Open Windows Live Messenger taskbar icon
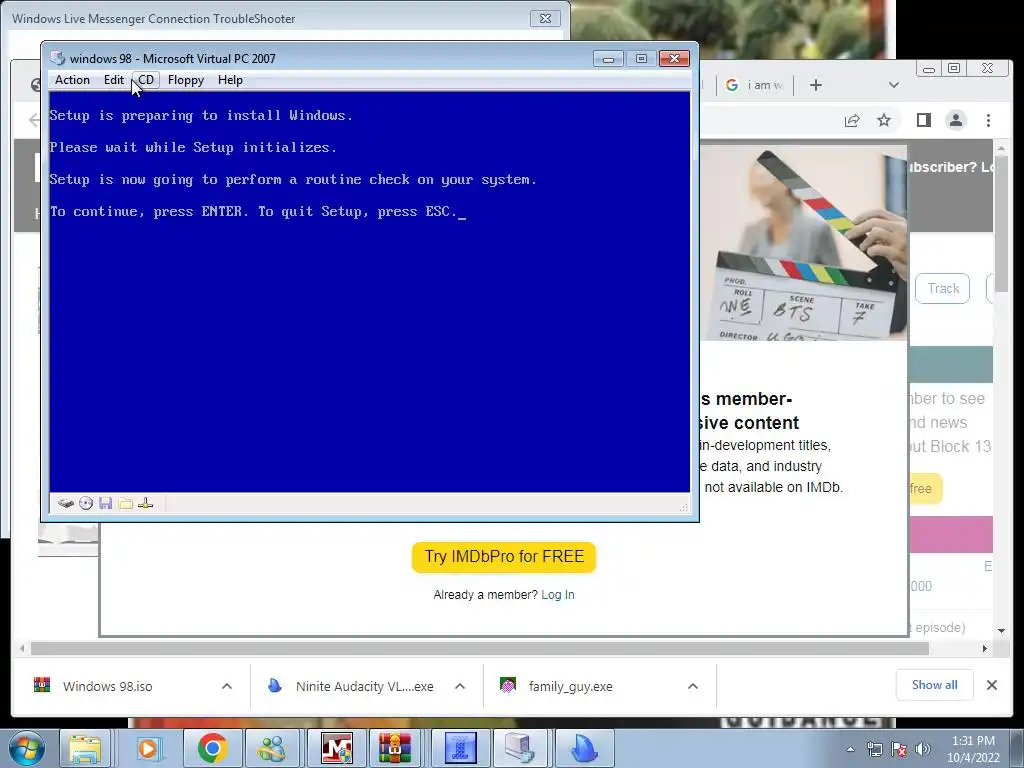Viewport: 1024px width, 768px height. (272, 748)
